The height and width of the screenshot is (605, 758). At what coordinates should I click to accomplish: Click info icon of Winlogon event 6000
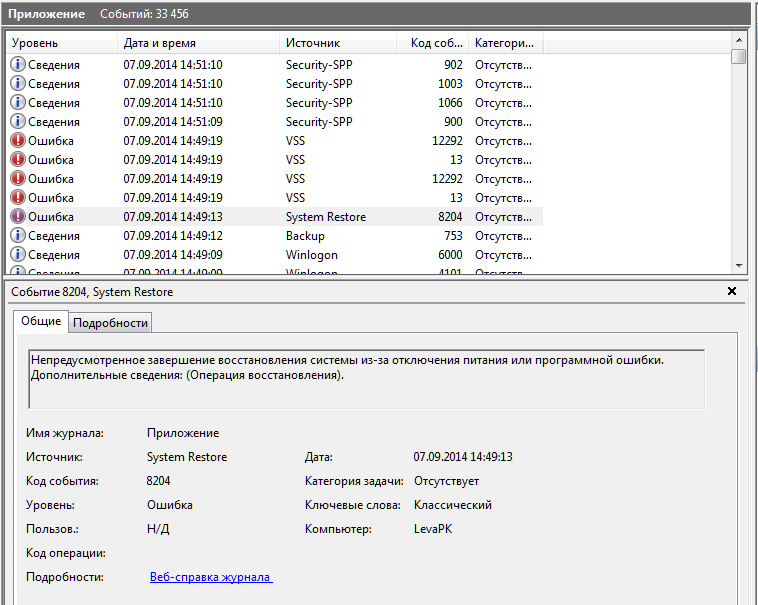click(17, 255)
